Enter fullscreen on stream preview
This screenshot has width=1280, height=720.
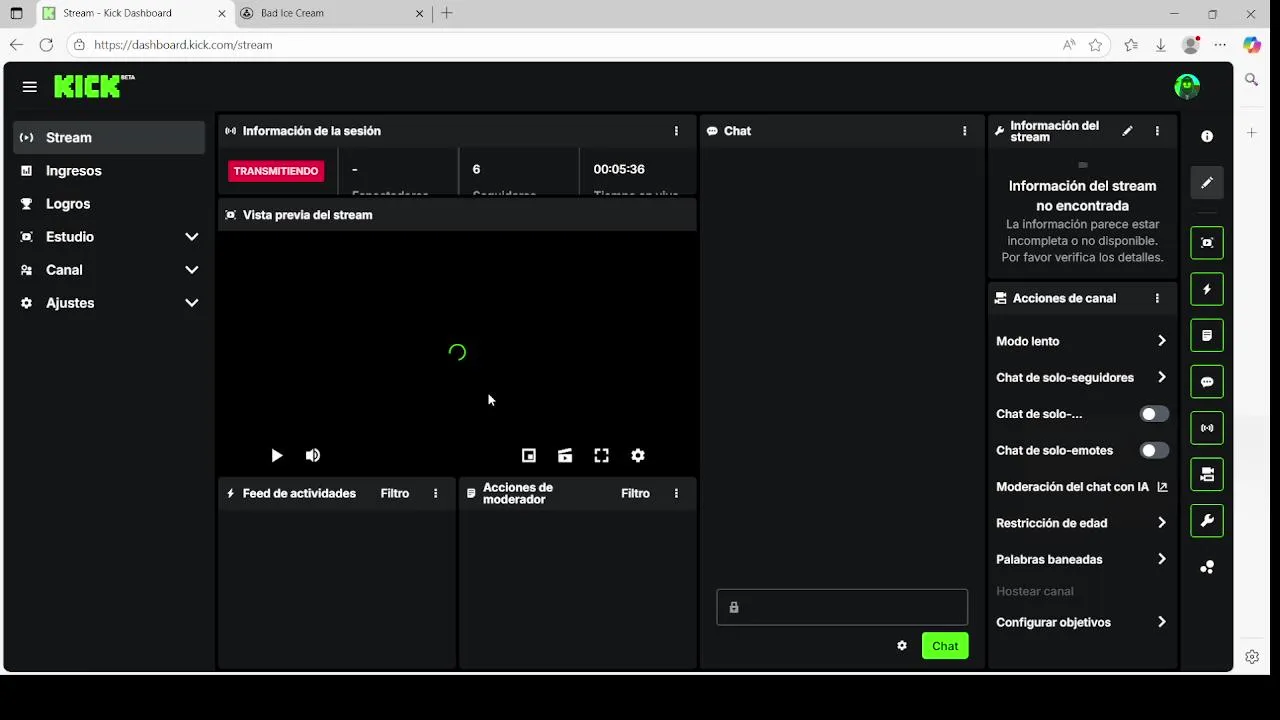601,456
